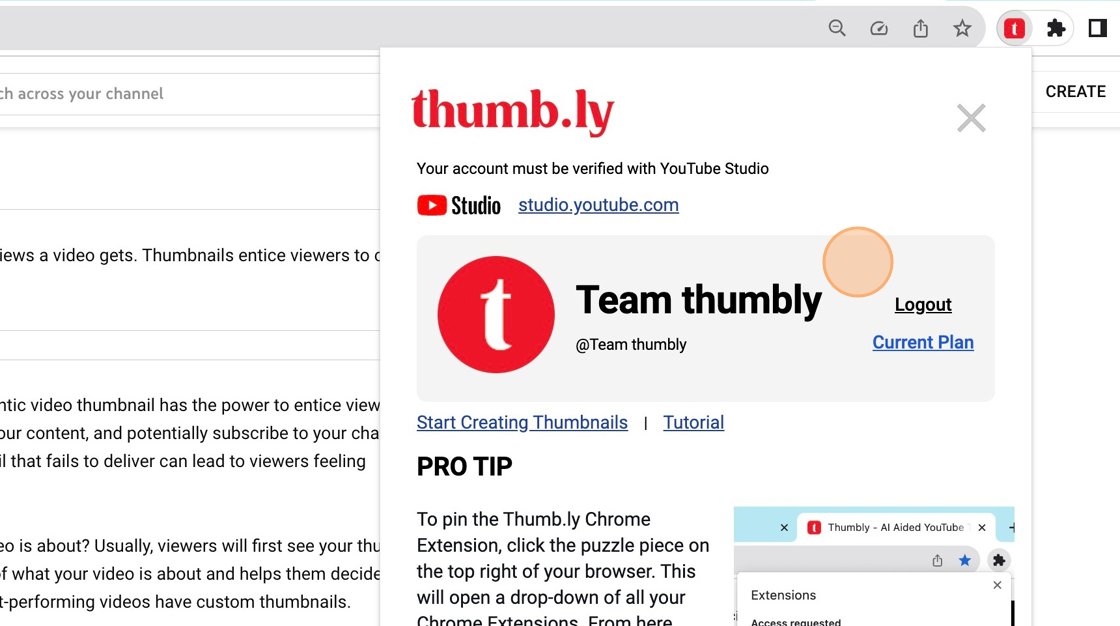The width and height of the screenshot is (1120, 626).
Task: Open the Tutorial link
Action: (694, 422)
